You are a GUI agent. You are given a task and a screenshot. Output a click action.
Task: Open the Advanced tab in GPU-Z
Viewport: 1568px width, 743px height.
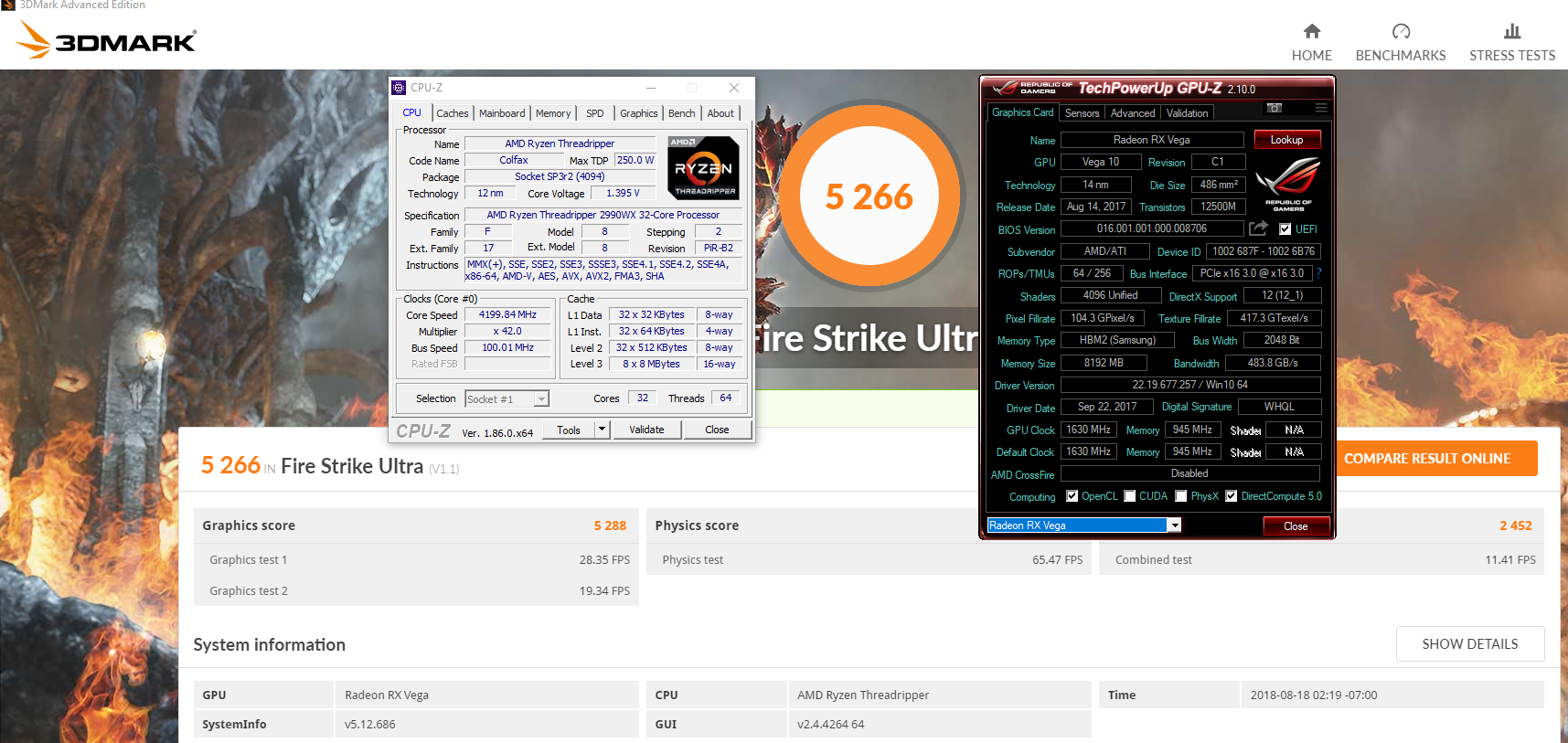click(x=1133, y=113)
